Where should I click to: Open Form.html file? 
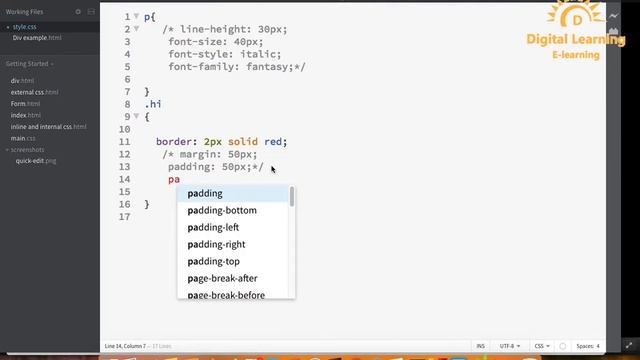tap(25, 104)
